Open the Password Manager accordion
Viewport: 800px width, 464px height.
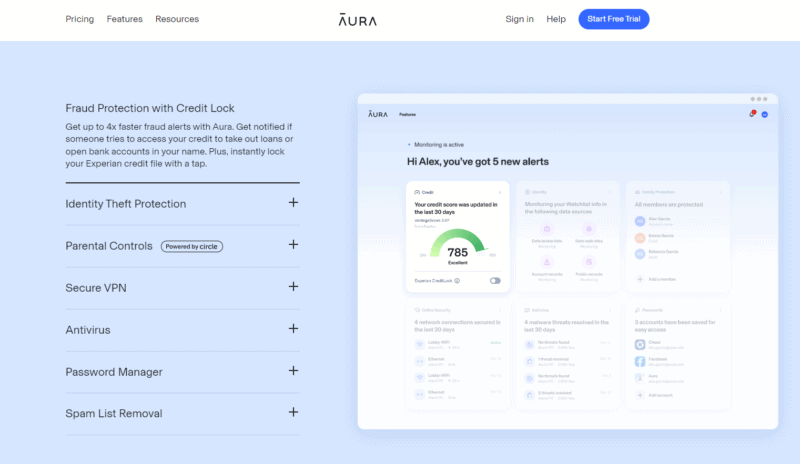click(293, 371)
